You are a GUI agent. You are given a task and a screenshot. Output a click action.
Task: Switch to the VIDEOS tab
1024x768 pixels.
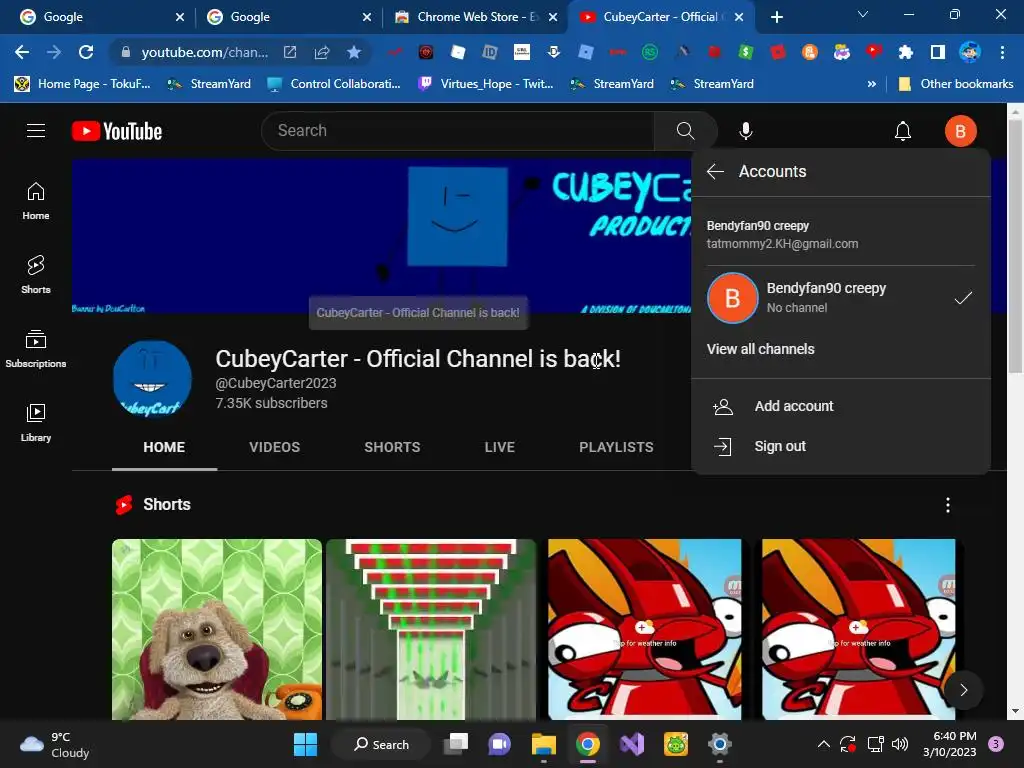(x=274, y=447)
